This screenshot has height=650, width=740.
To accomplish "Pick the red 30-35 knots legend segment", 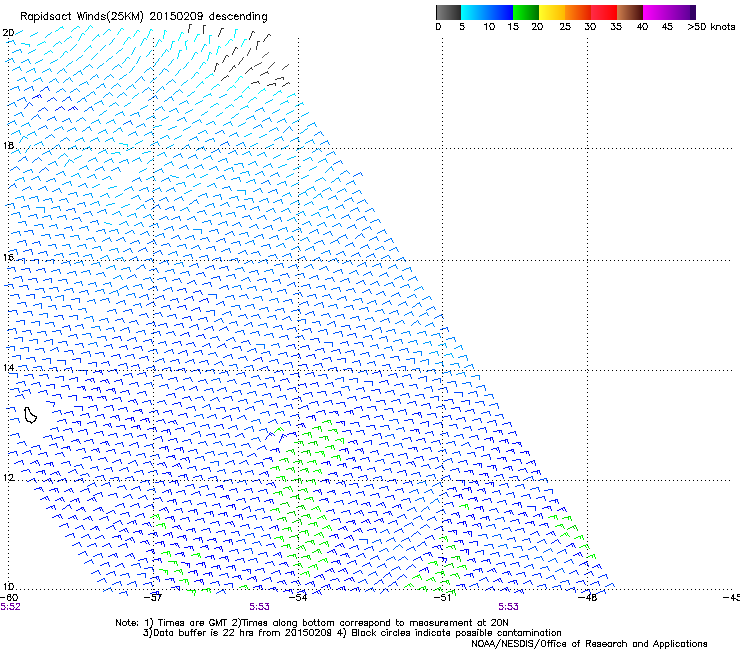I will coord(604,12).
